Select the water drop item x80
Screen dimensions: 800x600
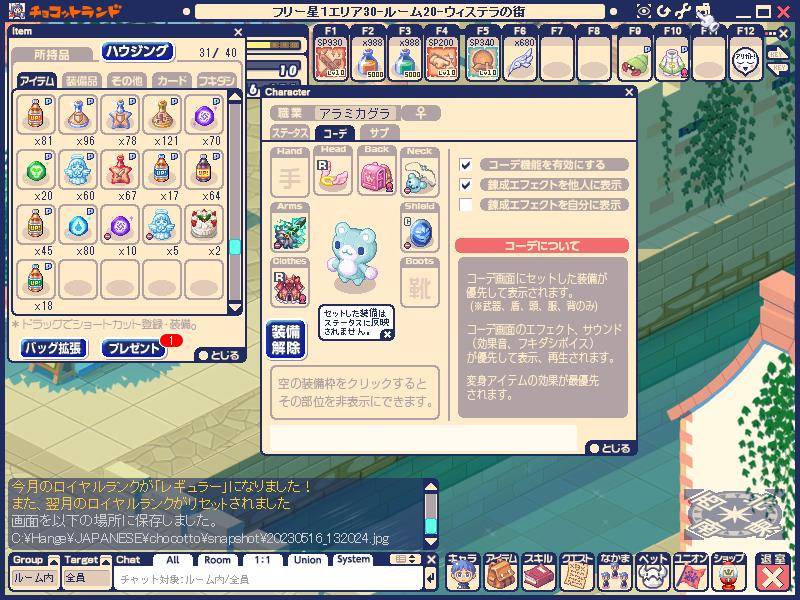tap(78, 224)
